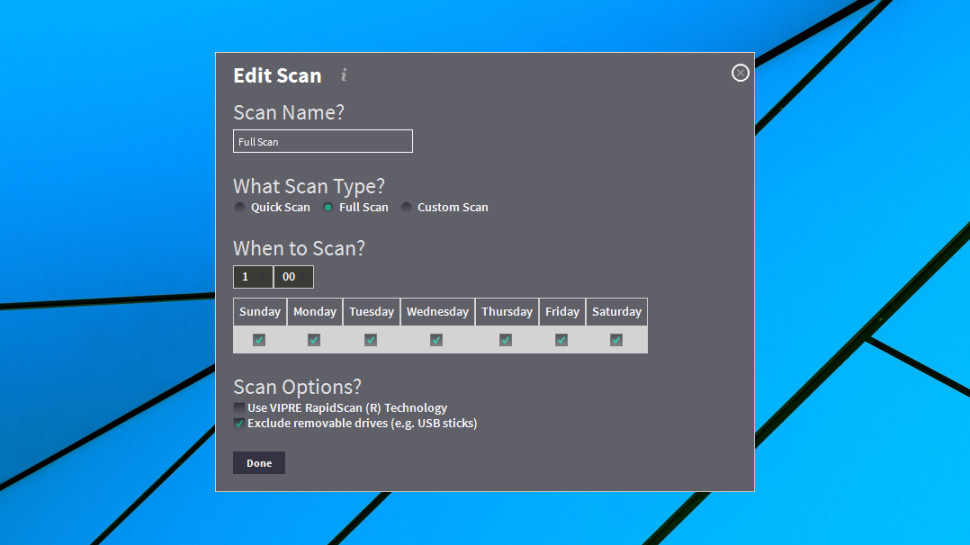The width and height of the screenshot is (970, 545).
Task: Click the Sunday column header
Action: click(x=260, y=312)
